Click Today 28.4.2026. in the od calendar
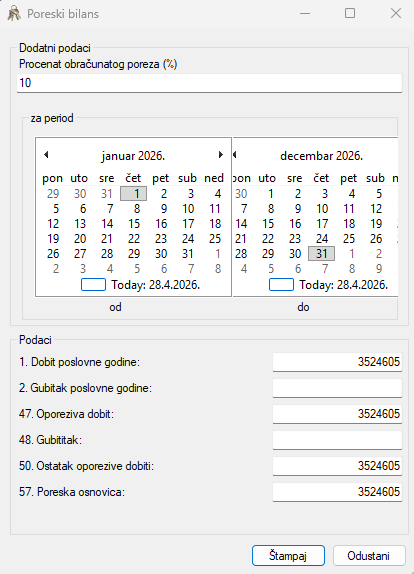The height and width of the screenshot is (574, 414). tap(141, 284)
